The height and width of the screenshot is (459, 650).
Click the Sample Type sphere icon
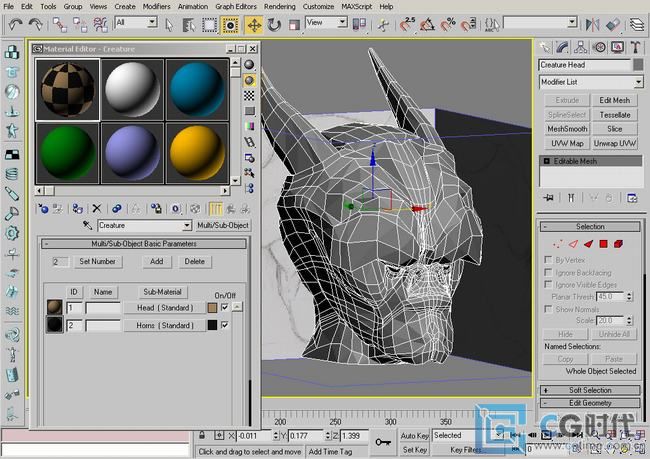(x=249, y=65)
